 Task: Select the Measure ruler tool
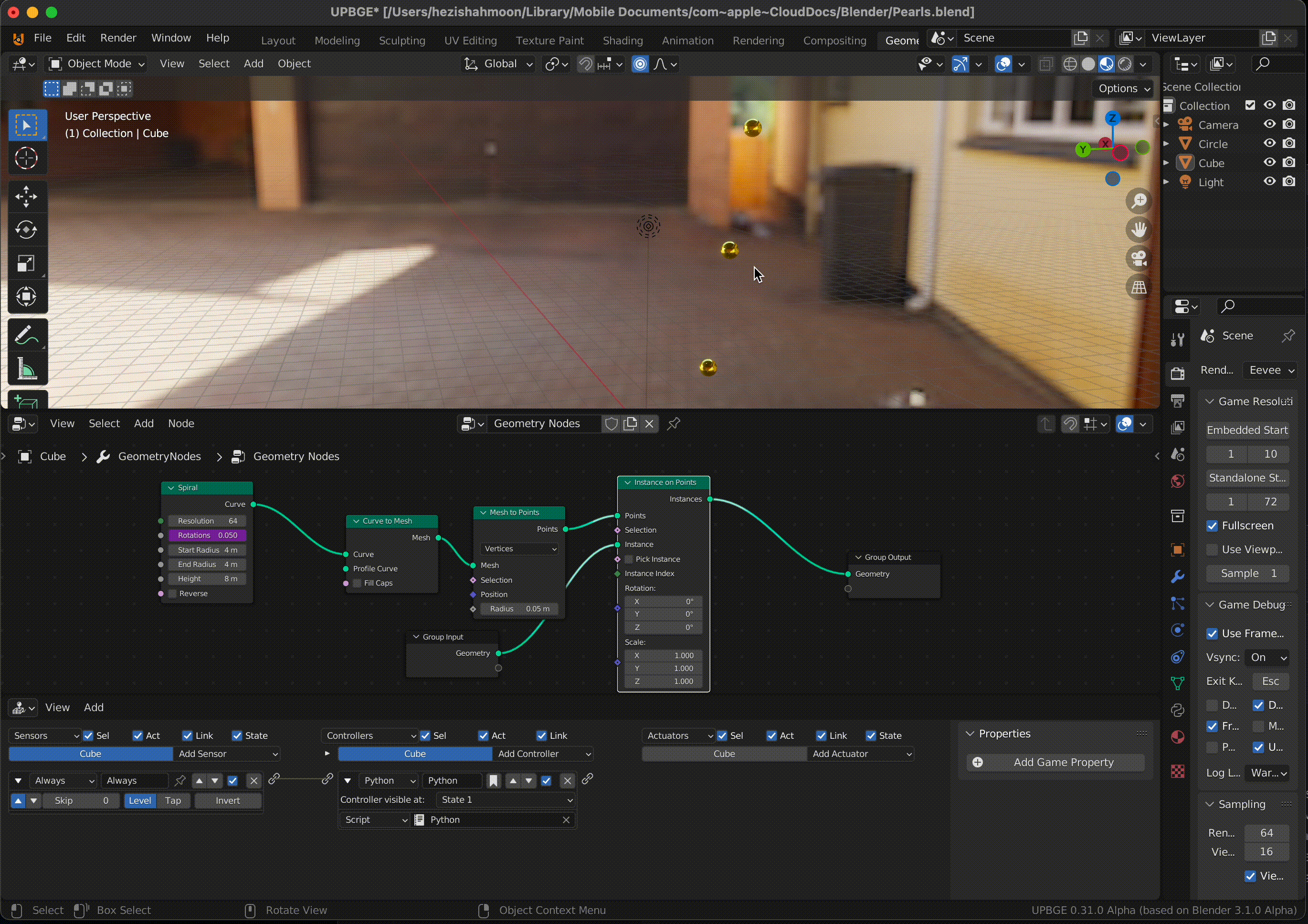tap(26, 370)
